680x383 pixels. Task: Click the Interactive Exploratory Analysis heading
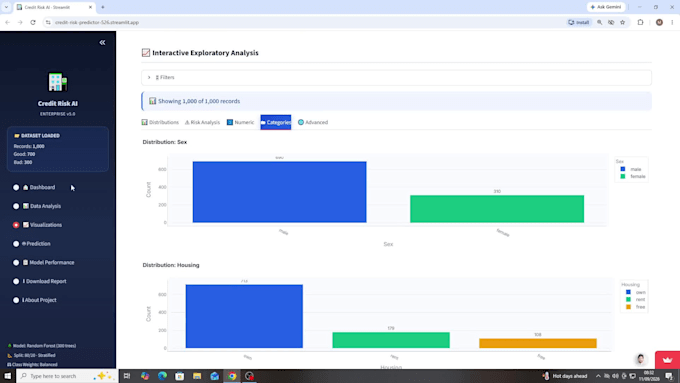[x=205, y=53]
